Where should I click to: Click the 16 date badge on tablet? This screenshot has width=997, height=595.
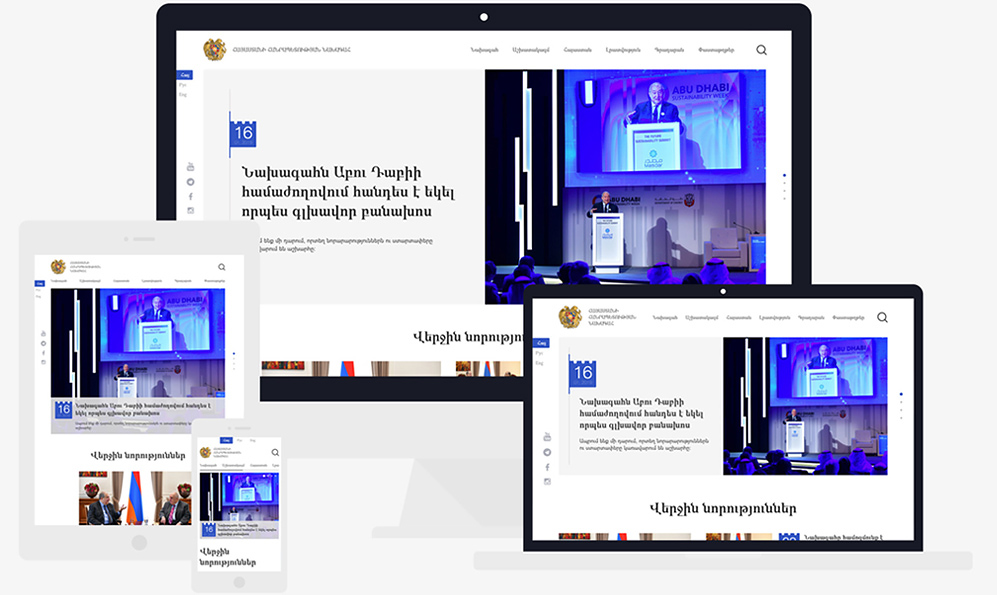63,409
